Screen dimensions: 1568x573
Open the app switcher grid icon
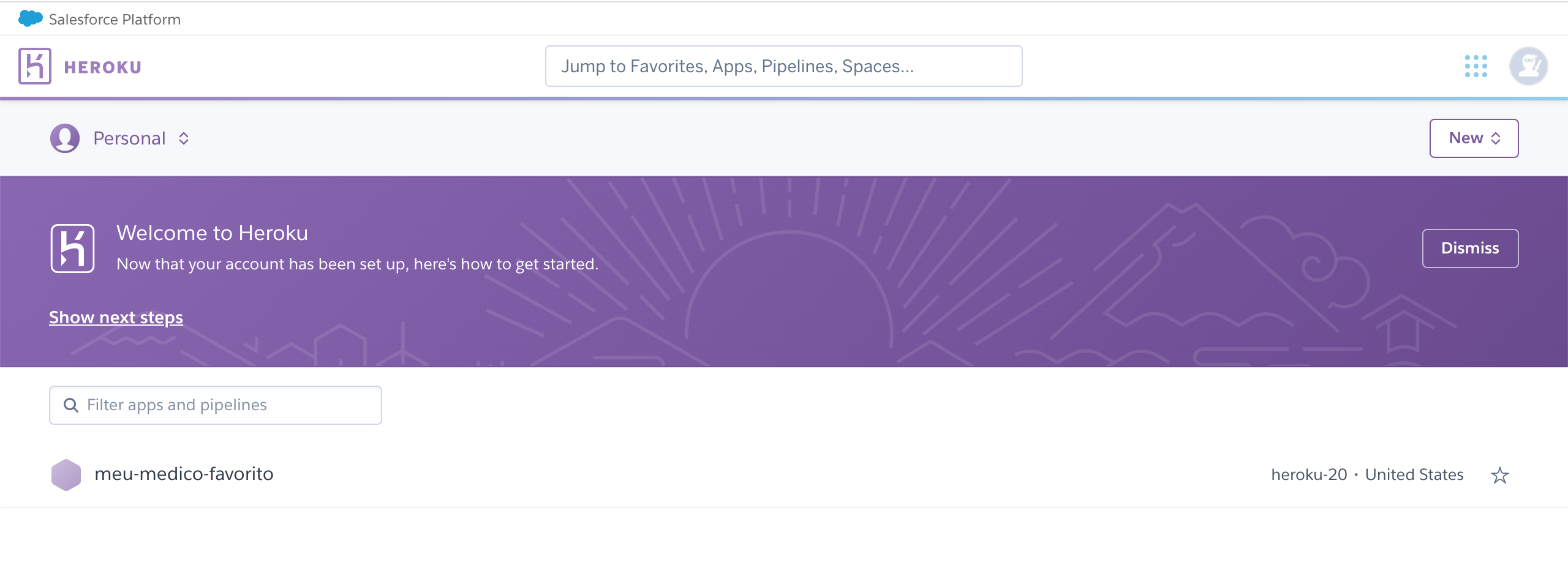pyautogui.click(x=1476, y=66)
